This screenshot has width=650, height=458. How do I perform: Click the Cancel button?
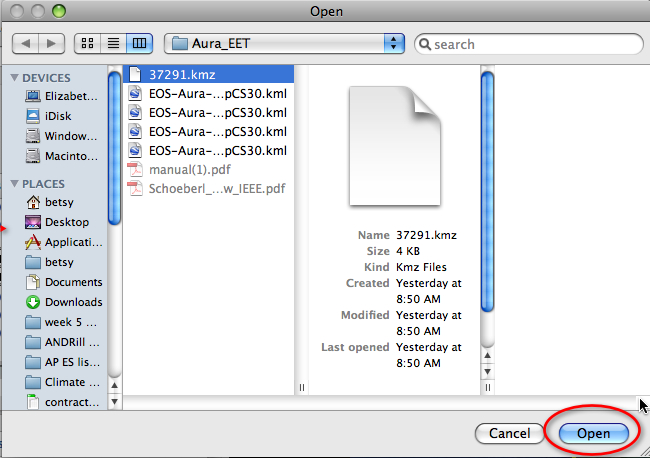(x=509, y=434)
